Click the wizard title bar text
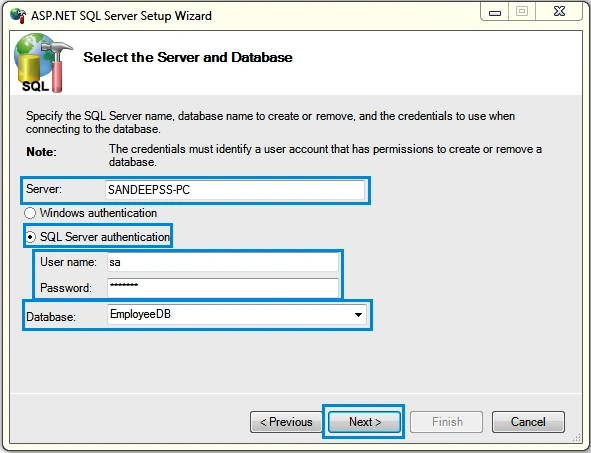 pyautogui.click(x=121, y=16)
